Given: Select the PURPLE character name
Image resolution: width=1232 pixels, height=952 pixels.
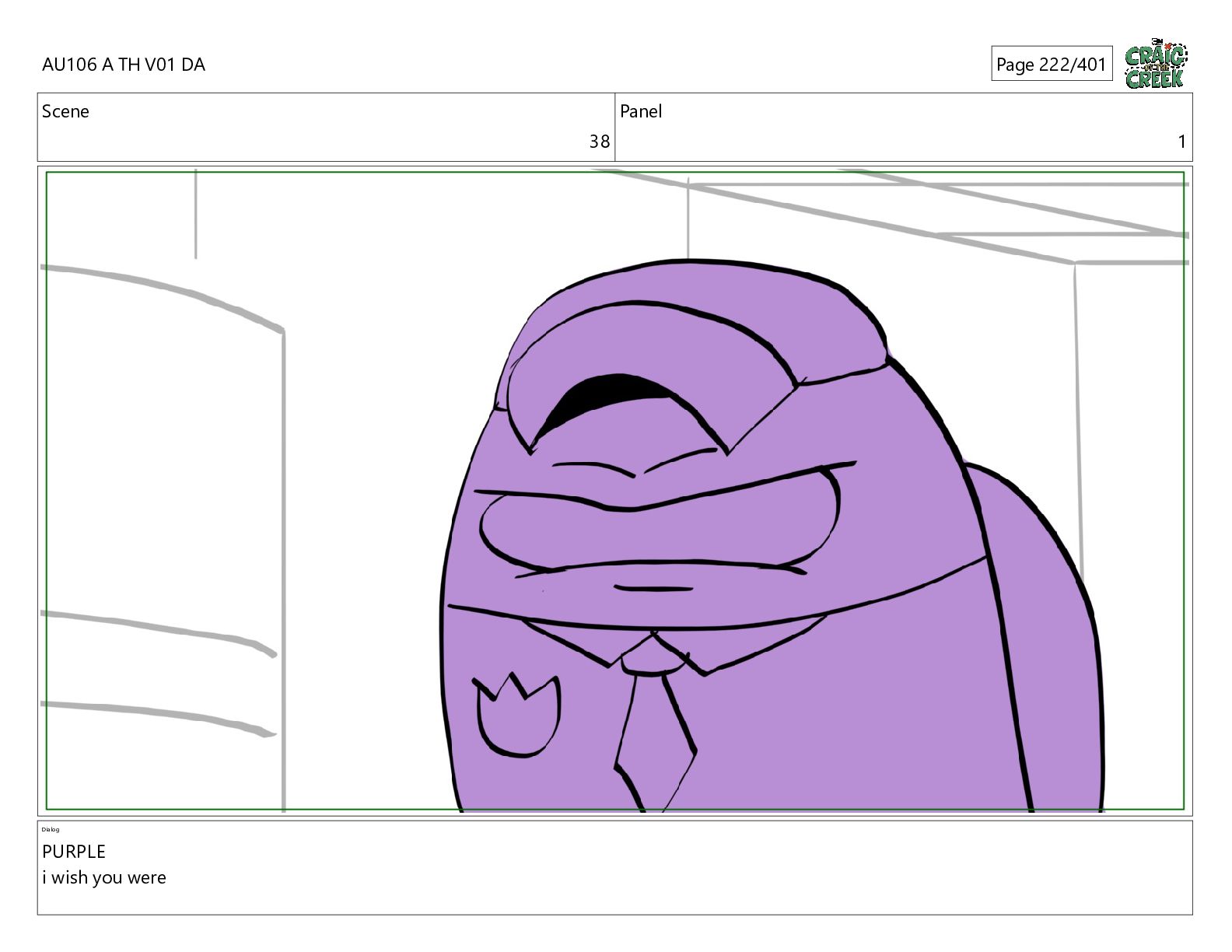Looking at the screenshot, I should pyautogui.click(x=74, y=852).
